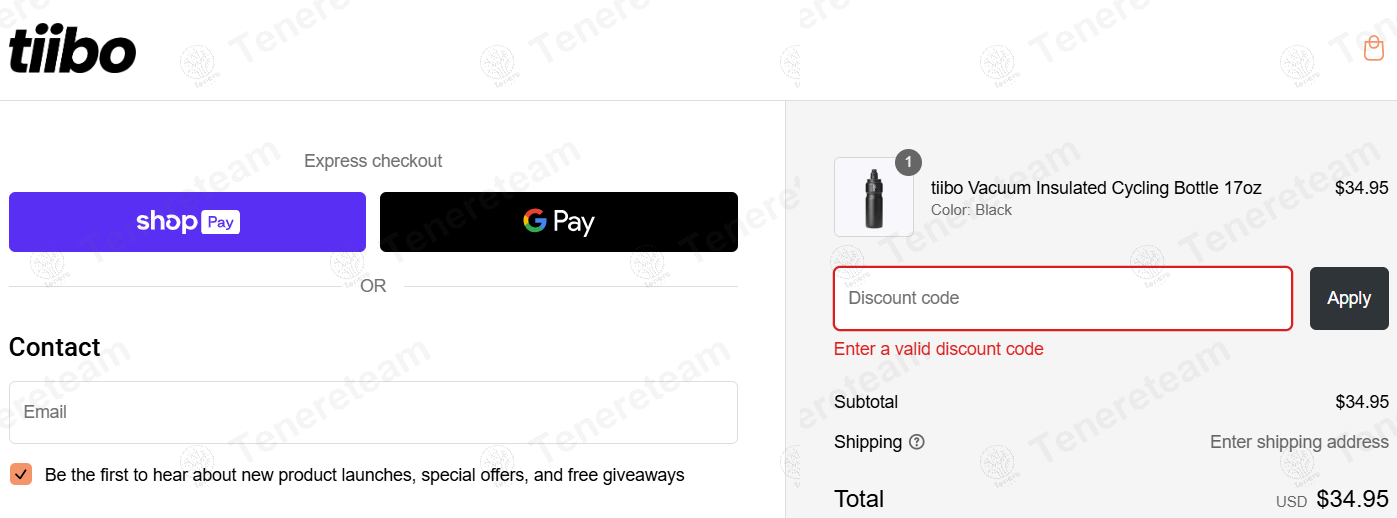Screen dimensions: 1397x518
Task: Click the tiibo logo
Action: pyautogui.click(x=72, y=50)
